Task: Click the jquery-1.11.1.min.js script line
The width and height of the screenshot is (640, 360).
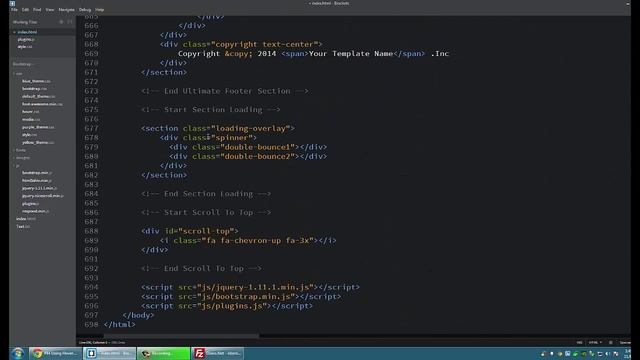Action: point(250,287)
